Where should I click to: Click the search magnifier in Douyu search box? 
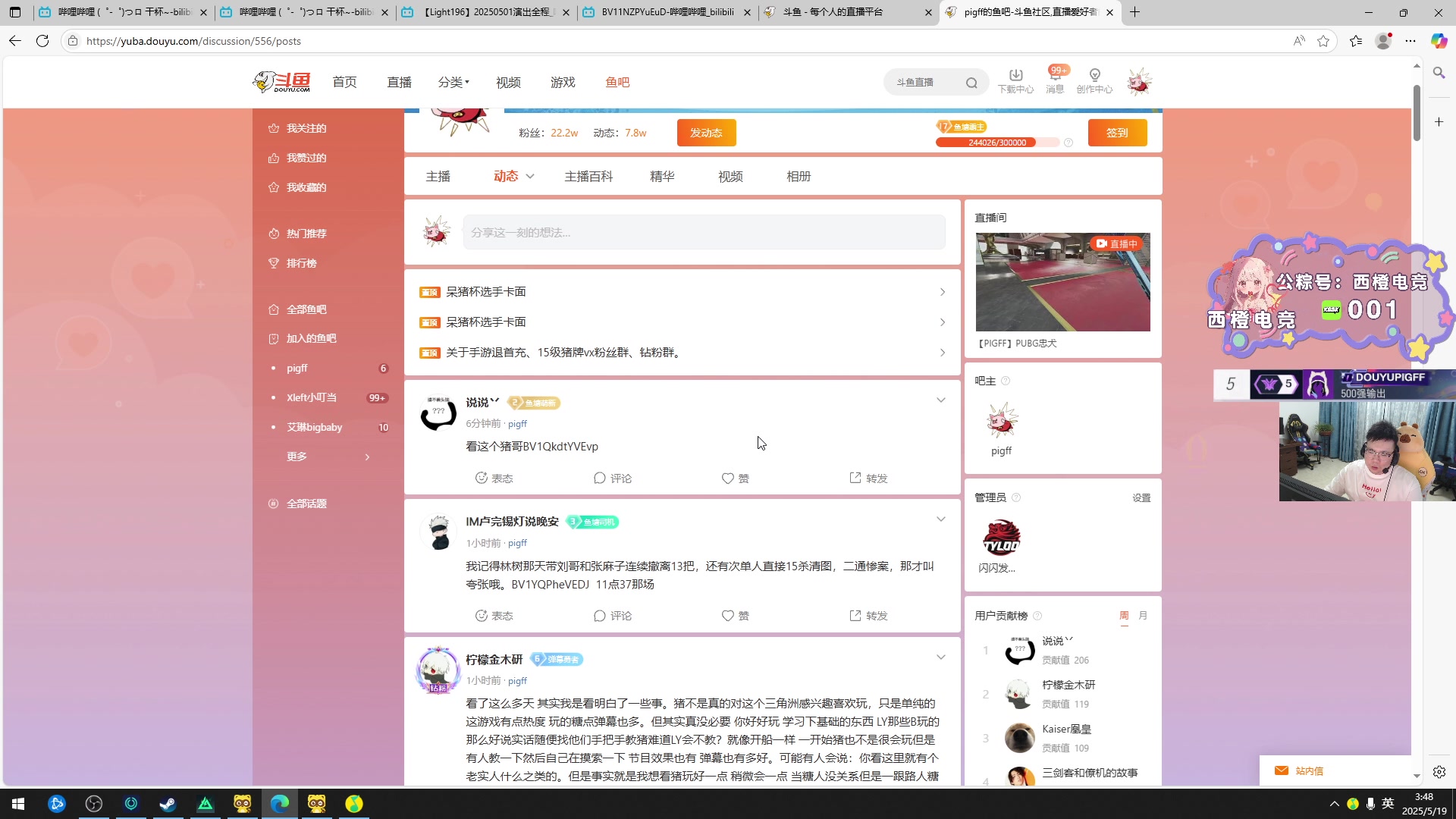(x=971, y=83)
